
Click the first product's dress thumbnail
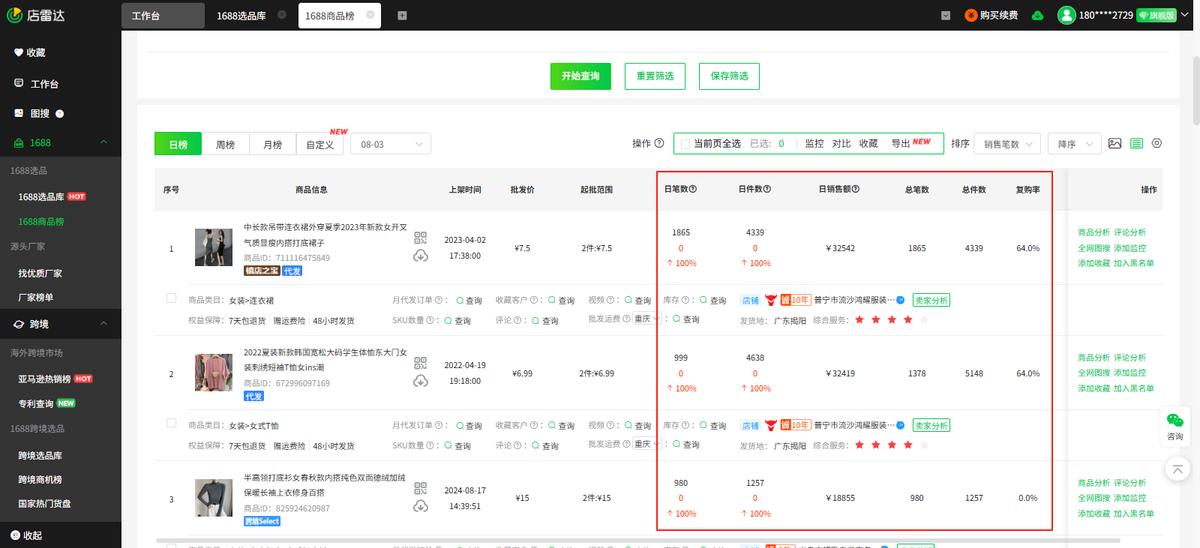pyautogui.click(x=212, y=247)
